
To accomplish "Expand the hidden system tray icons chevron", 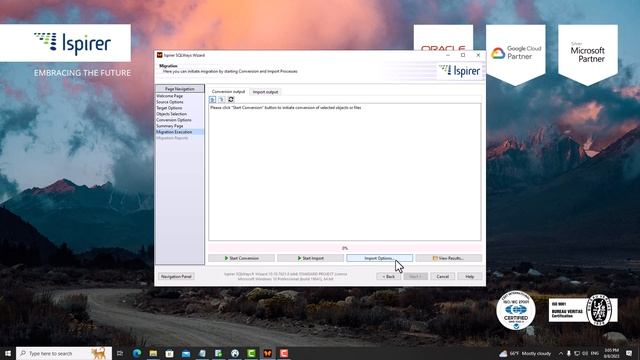I will pos(561,353).
